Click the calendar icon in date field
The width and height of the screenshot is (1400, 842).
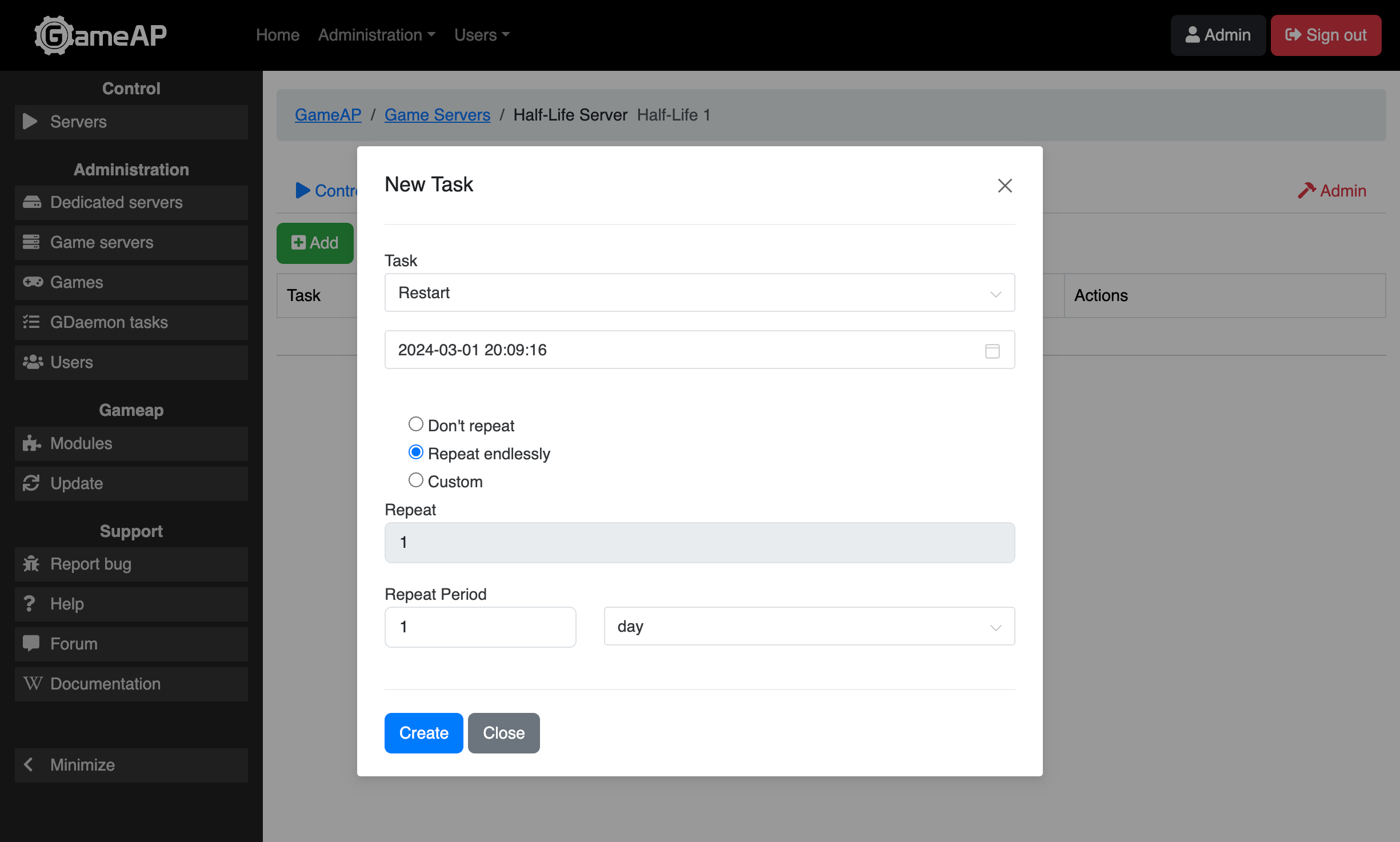coord(992,350)
